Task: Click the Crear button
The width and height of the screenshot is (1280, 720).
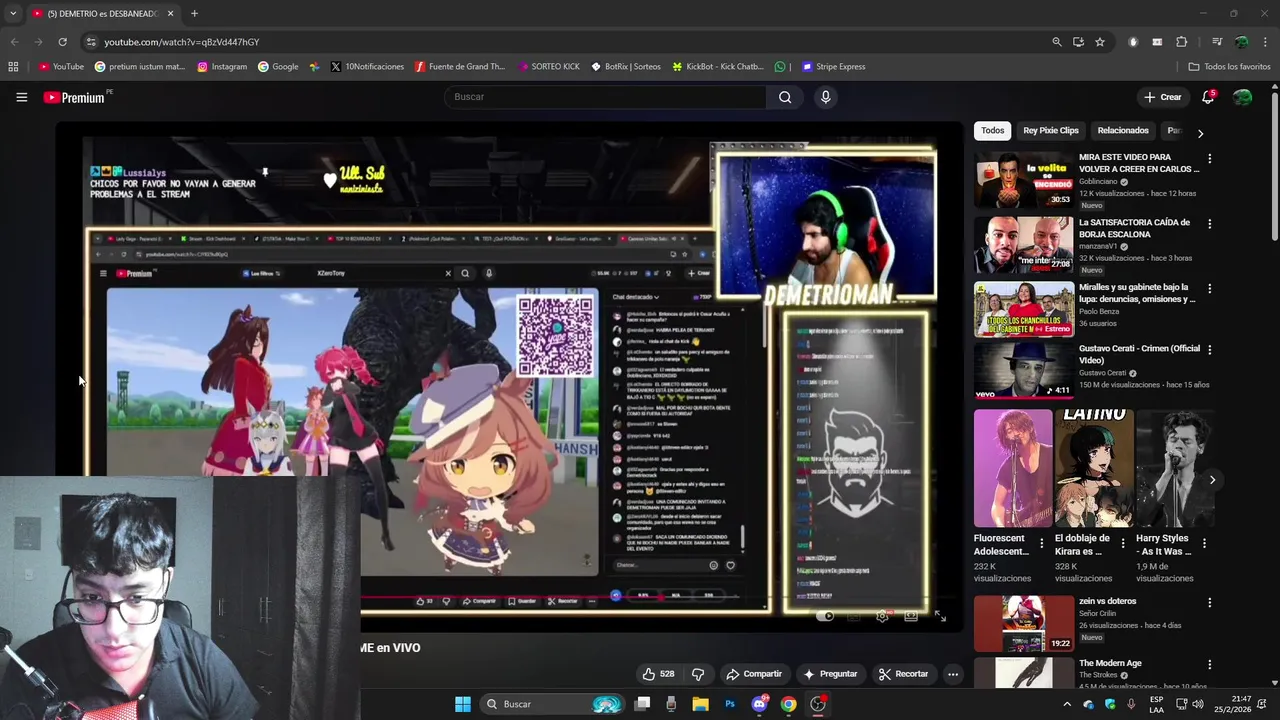Action: (x=1162, y=97)
